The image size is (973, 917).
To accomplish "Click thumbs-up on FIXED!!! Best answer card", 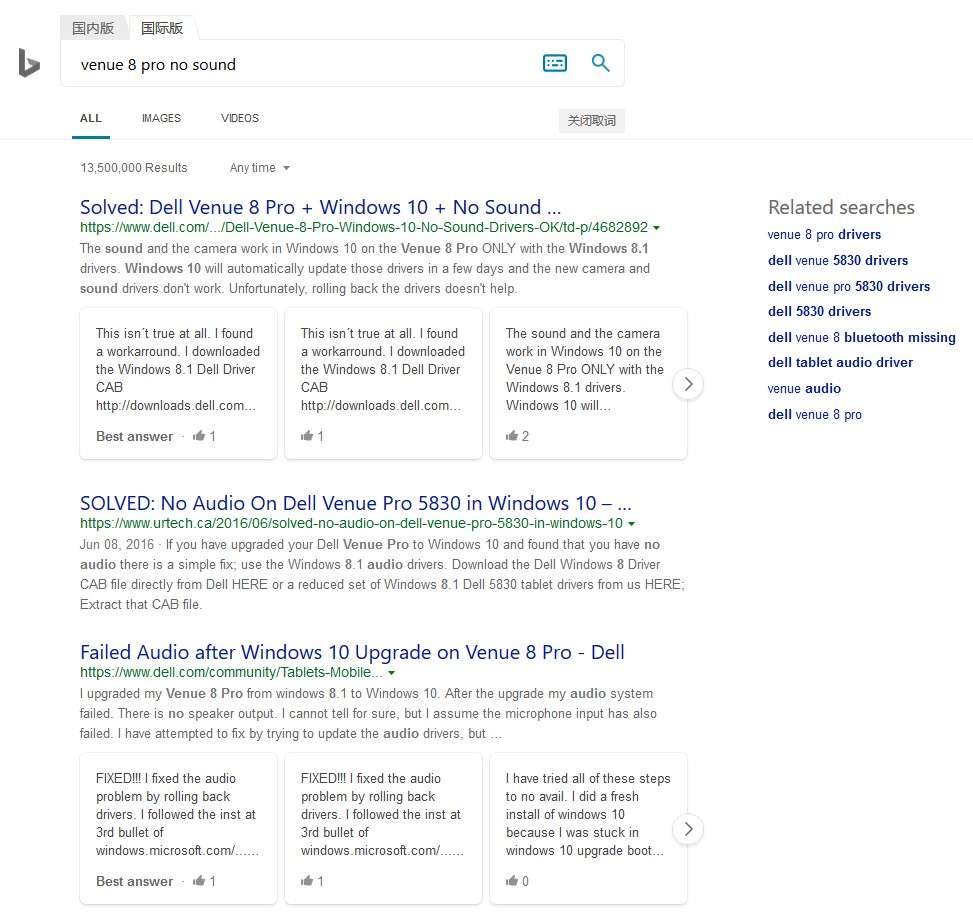I will click(x=199, y=880).
